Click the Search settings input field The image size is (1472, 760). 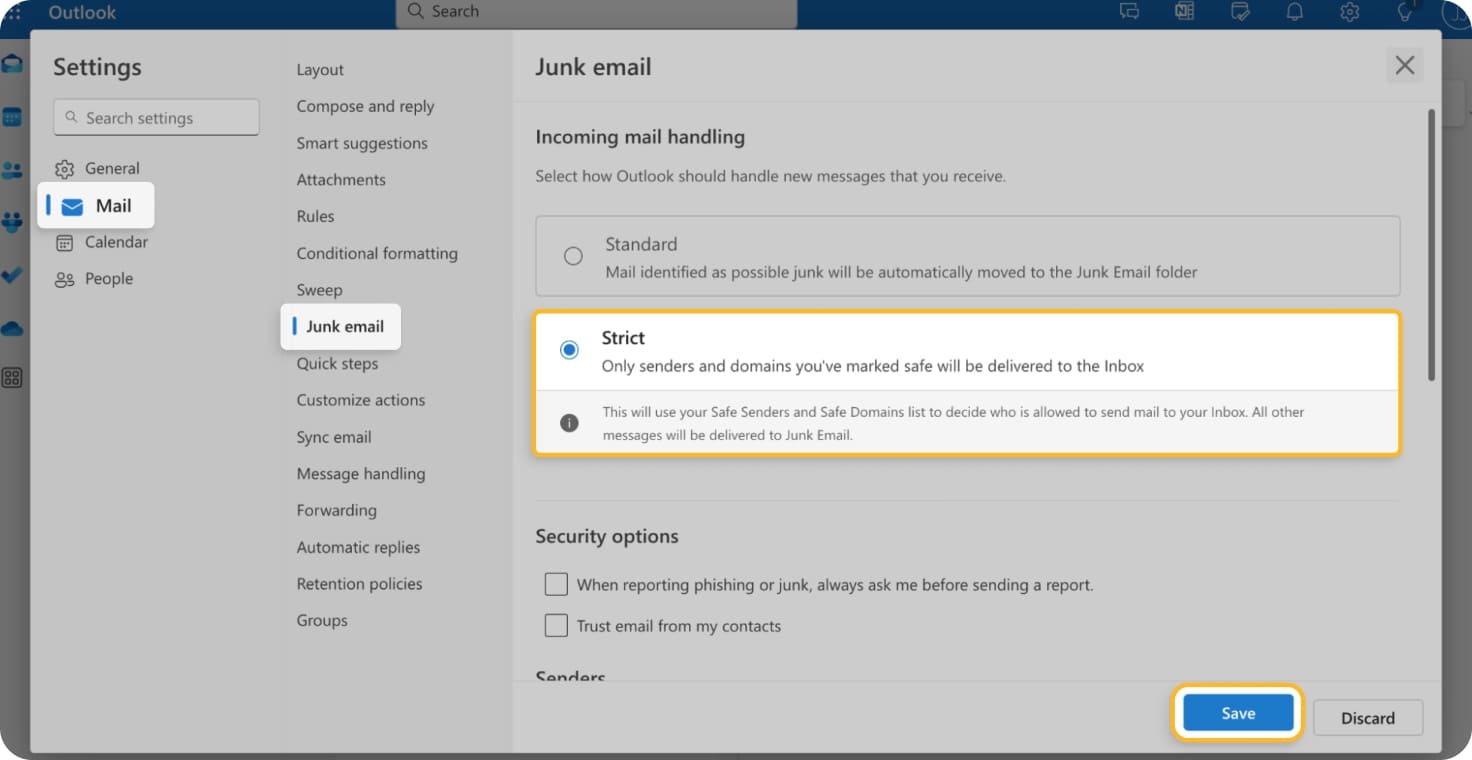[x=156, y=116]
